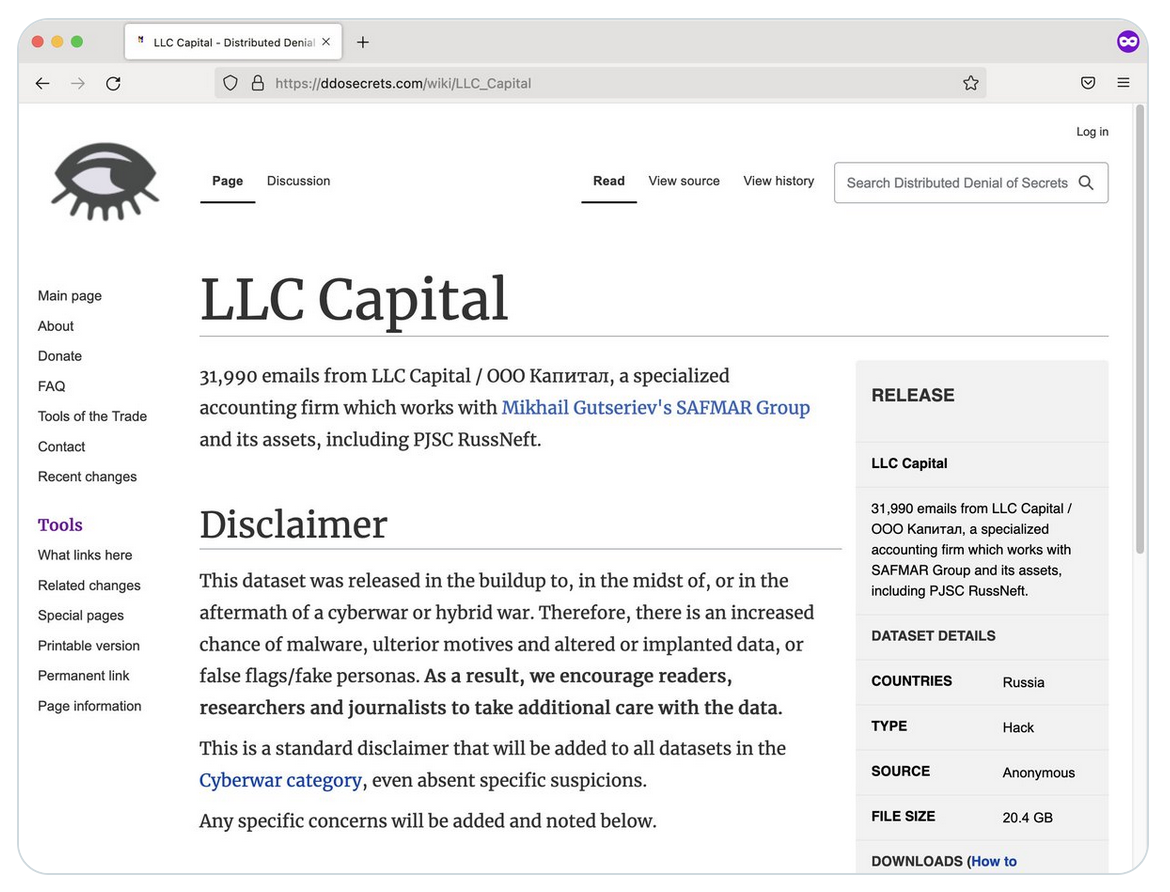Image resolution: width=1170 pixels, height=892 pixels.
Task: Click the Russia value under Countries
Action: coord(1023,682)
